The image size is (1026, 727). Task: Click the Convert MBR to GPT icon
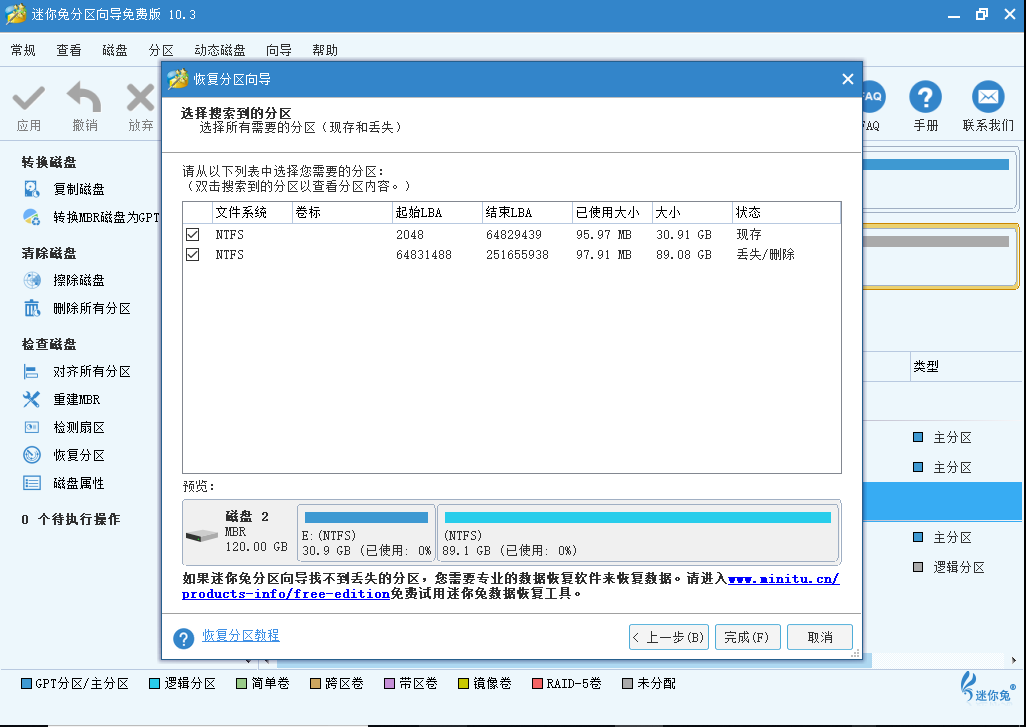point(31,217)
